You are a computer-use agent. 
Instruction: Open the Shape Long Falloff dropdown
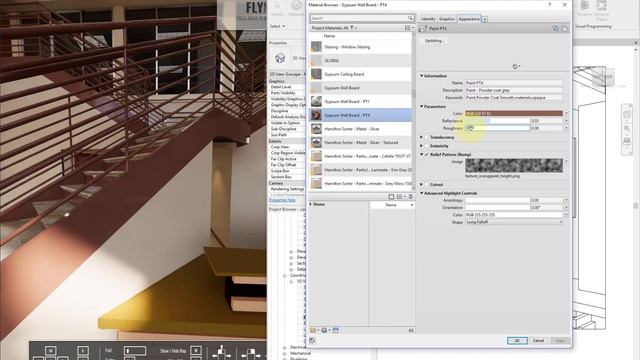(x=514, y=222)
